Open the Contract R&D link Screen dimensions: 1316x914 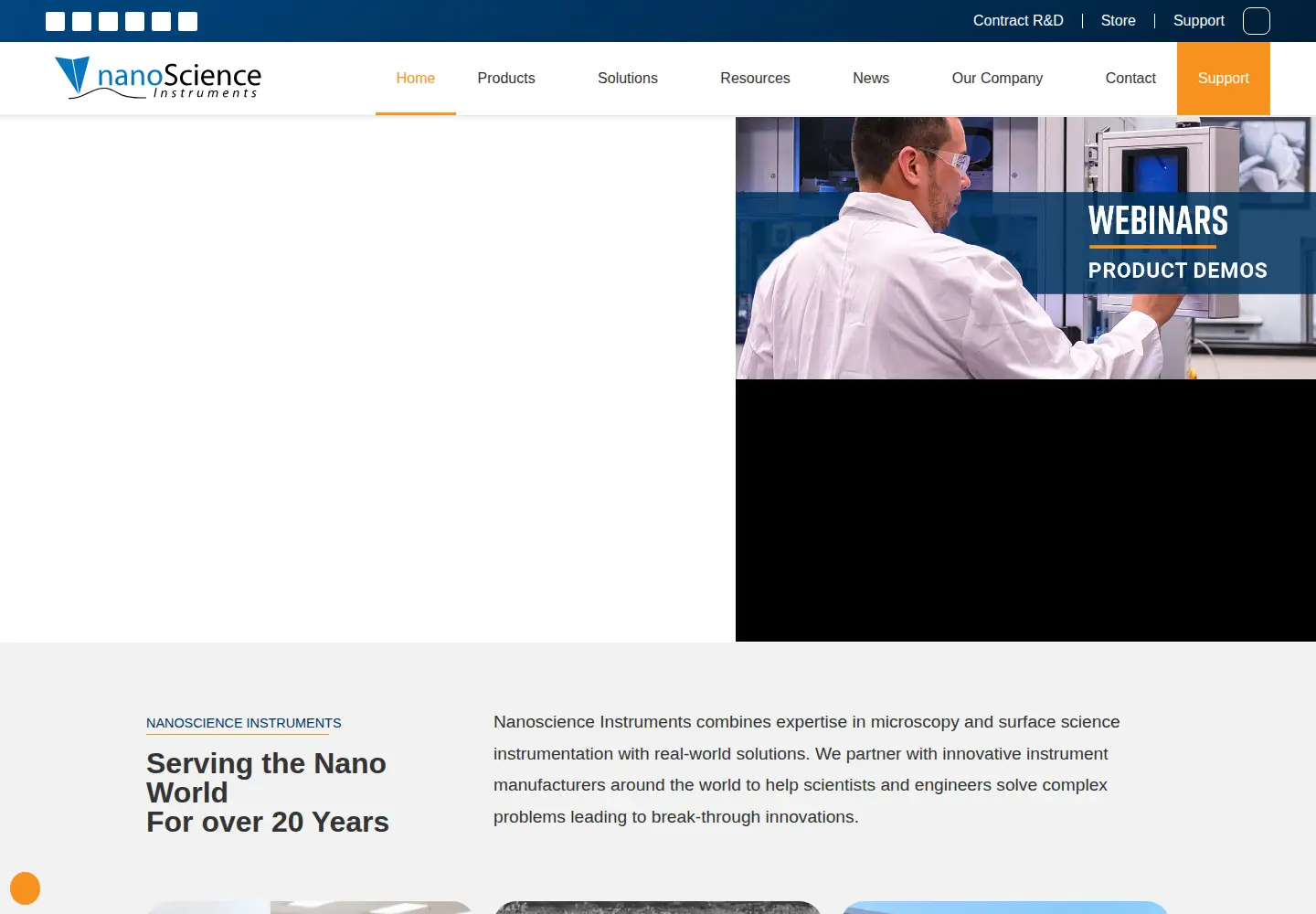1018,21
